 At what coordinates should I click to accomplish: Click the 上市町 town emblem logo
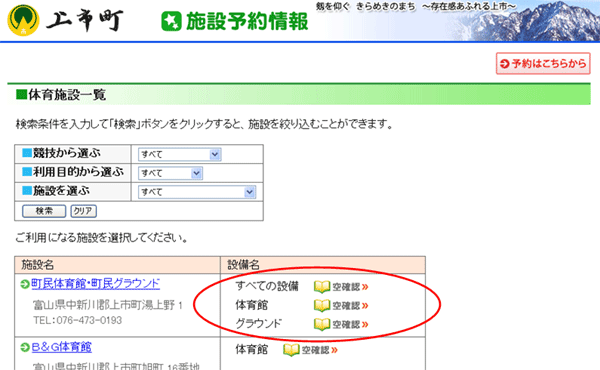(x=23, y=20)
